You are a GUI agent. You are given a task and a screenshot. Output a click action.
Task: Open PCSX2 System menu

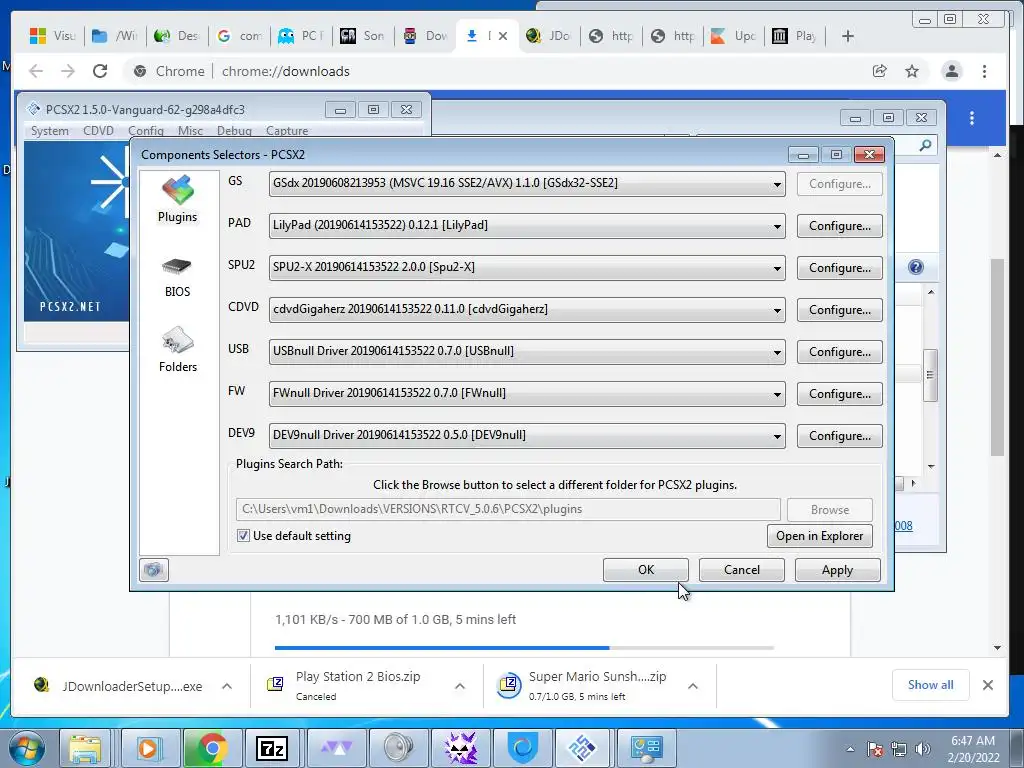50,131
